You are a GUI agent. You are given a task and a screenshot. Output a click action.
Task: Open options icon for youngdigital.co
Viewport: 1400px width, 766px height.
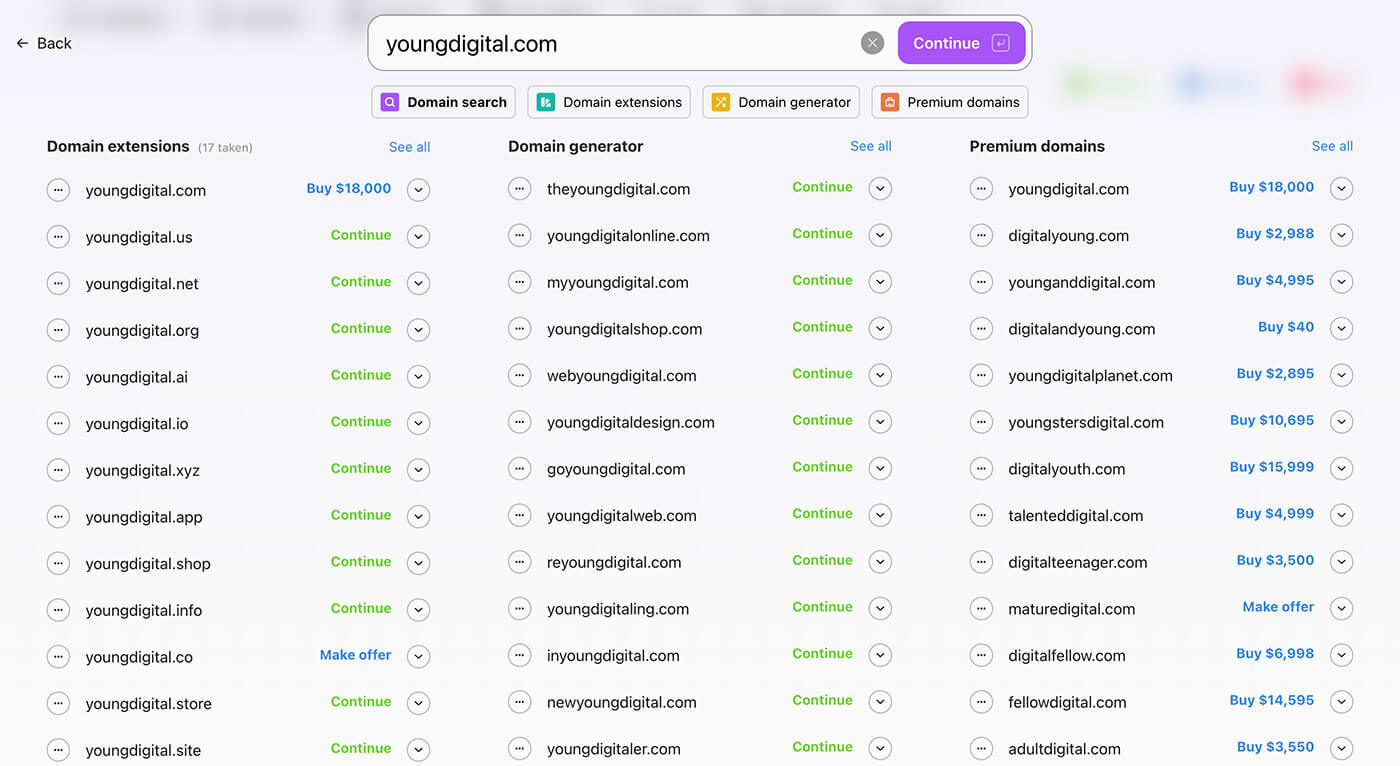[x=58, y=657]
